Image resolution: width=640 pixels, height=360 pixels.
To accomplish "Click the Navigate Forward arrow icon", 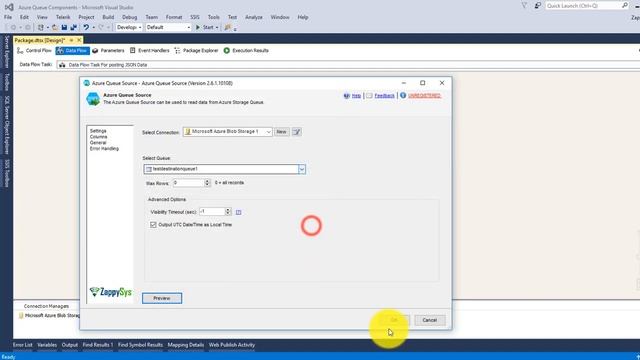I will [x=27, y=27].
